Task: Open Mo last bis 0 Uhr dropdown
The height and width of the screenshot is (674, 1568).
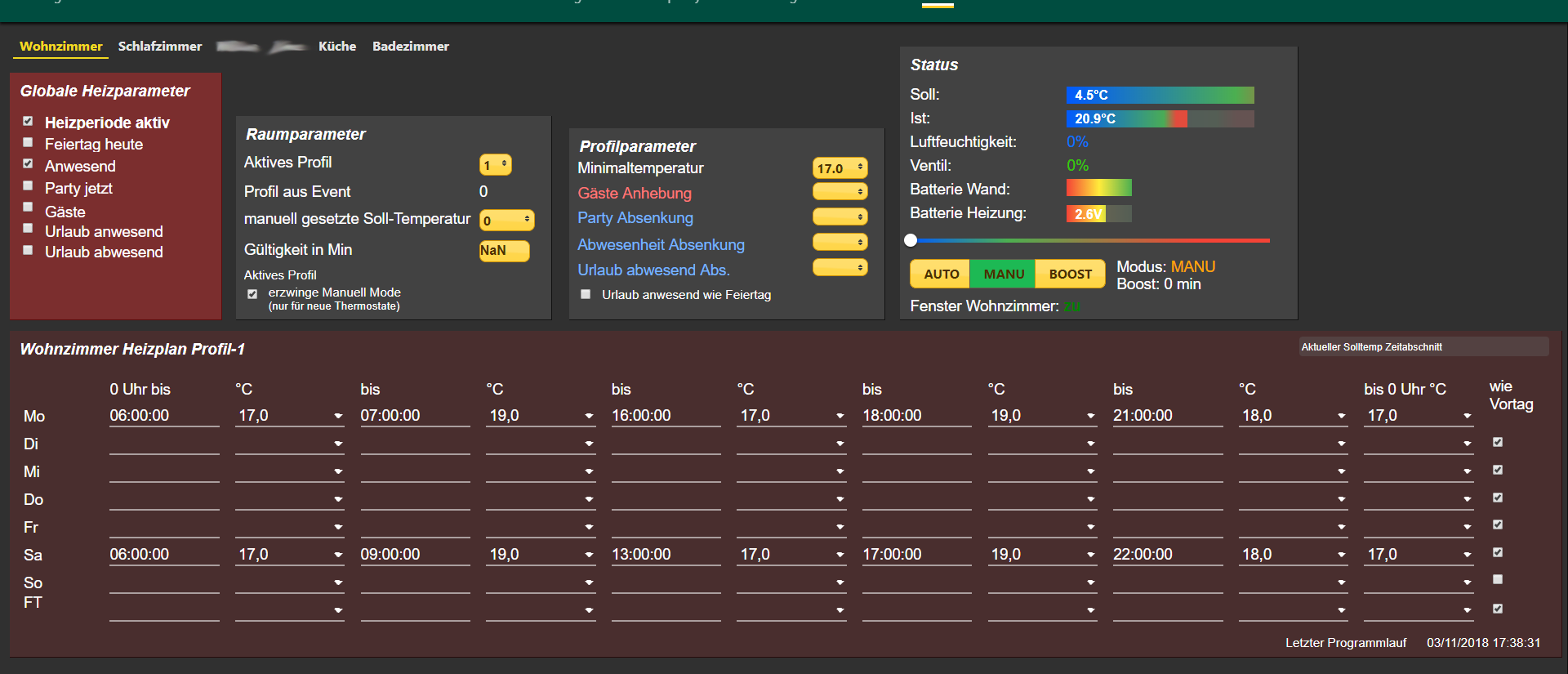Action: 1419,416
